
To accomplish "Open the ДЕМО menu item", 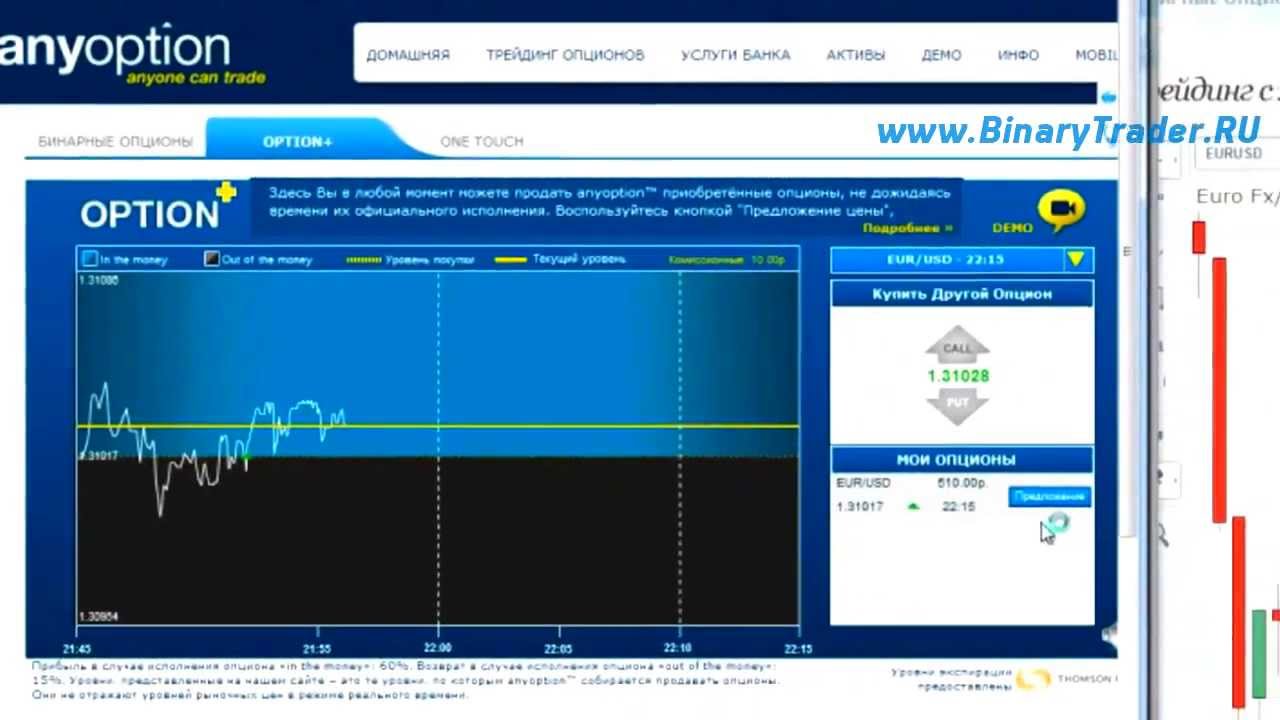I will click(x=941, y=55).
